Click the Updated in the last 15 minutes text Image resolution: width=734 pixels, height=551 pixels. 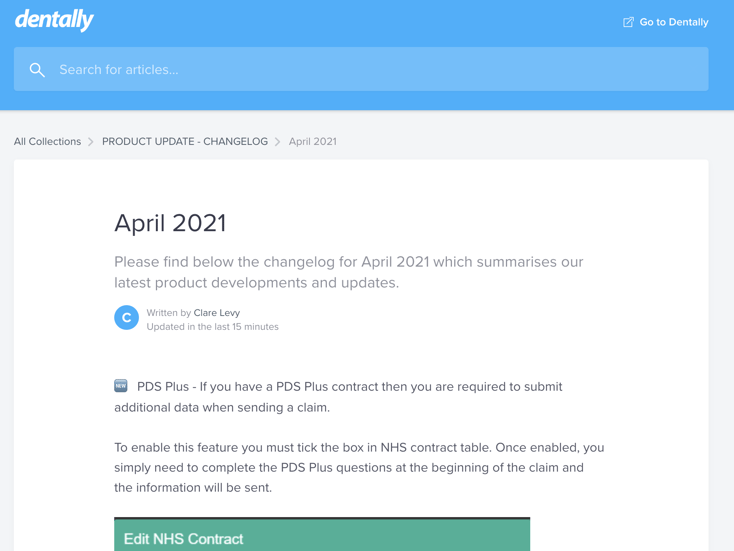click(213, 327)
